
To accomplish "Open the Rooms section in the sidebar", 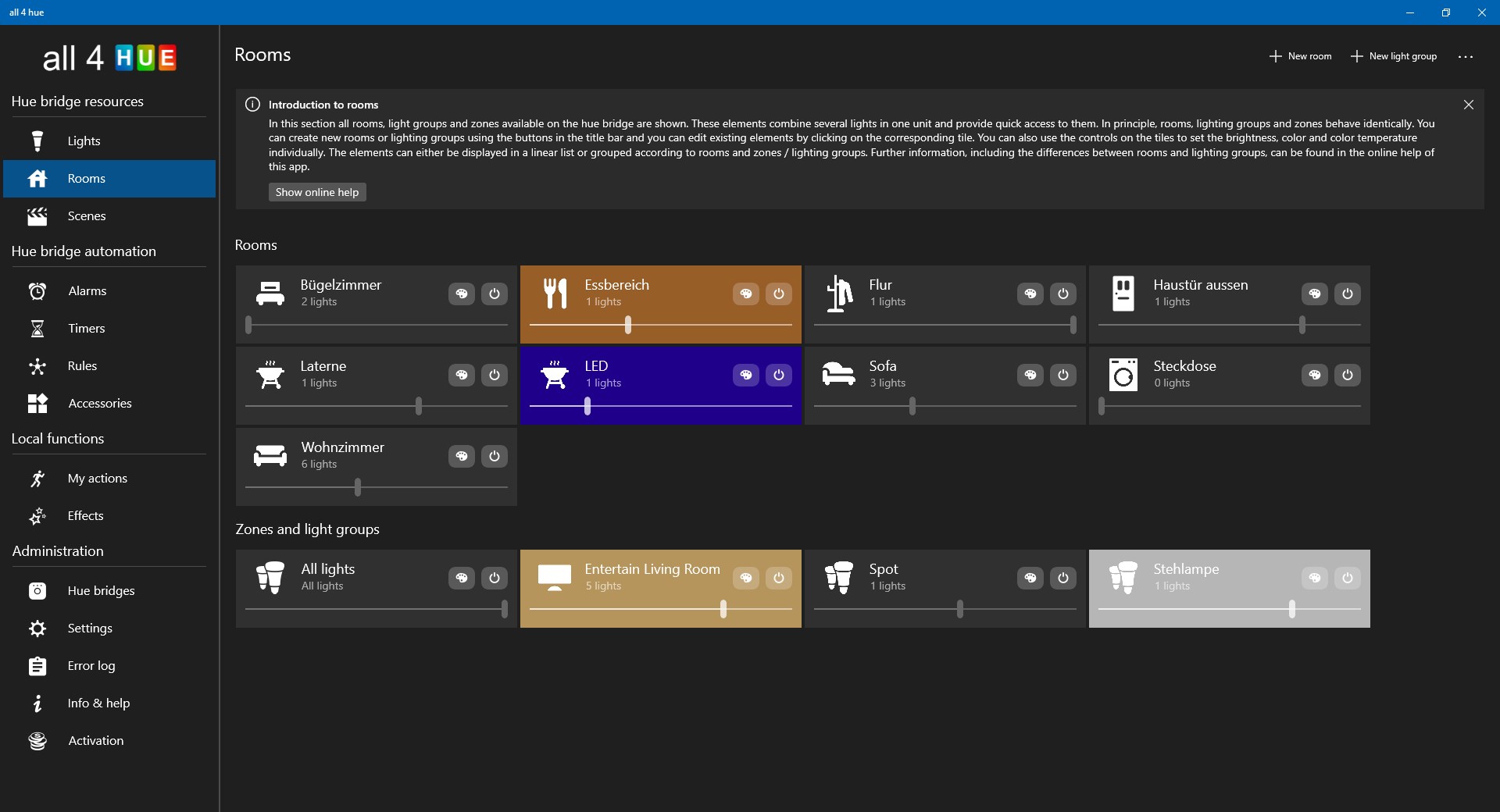I will point(86,178).
